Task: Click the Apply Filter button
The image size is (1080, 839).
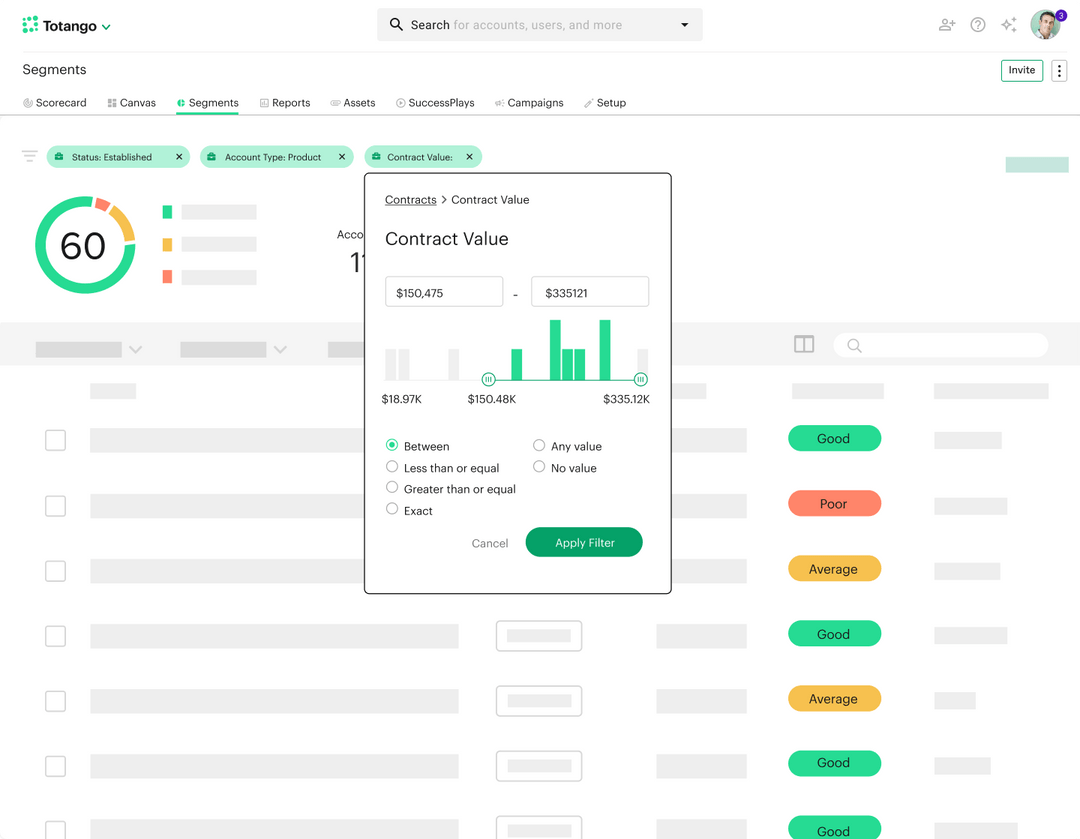Action: [x=584, y=543]
